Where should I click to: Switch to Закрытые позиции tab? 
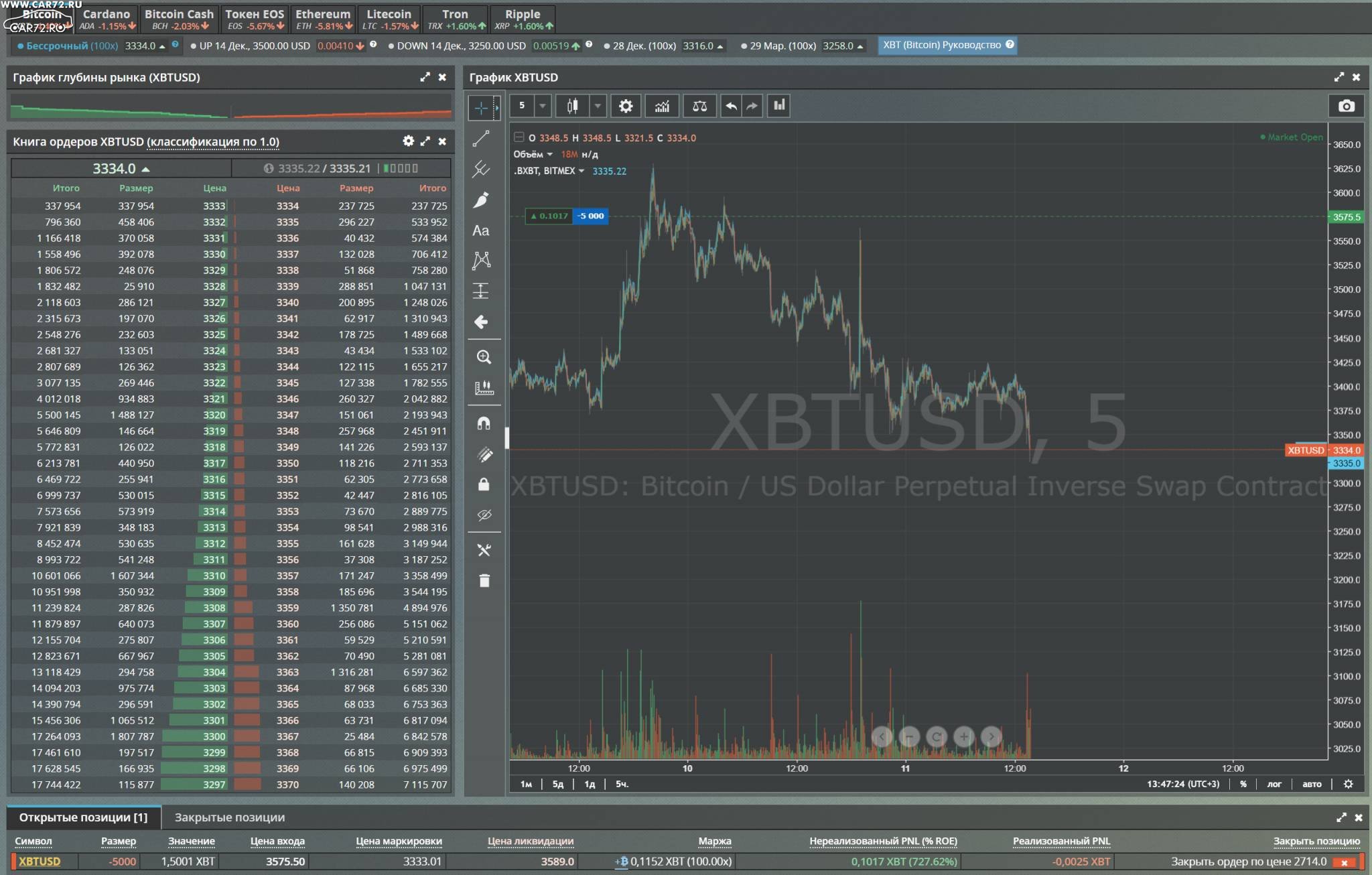(230, 817)
